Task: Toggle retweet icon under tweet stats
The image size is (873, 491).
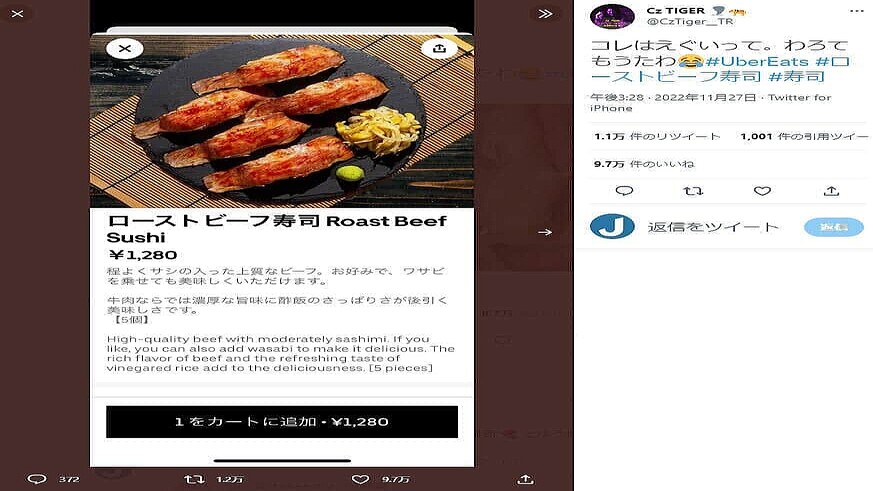Action: click(x=693, y=191)
